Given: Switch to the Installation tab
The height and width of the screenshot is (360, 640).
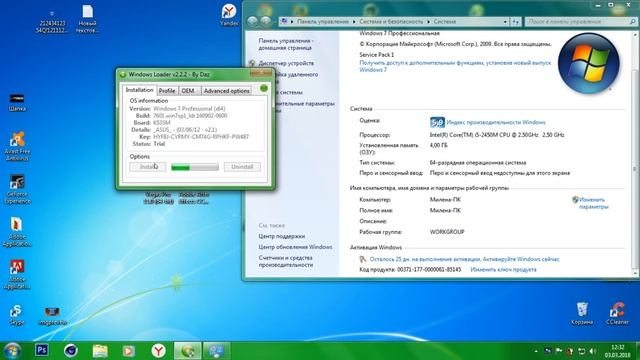Looking at the screenshot, I should coord(139,90).
